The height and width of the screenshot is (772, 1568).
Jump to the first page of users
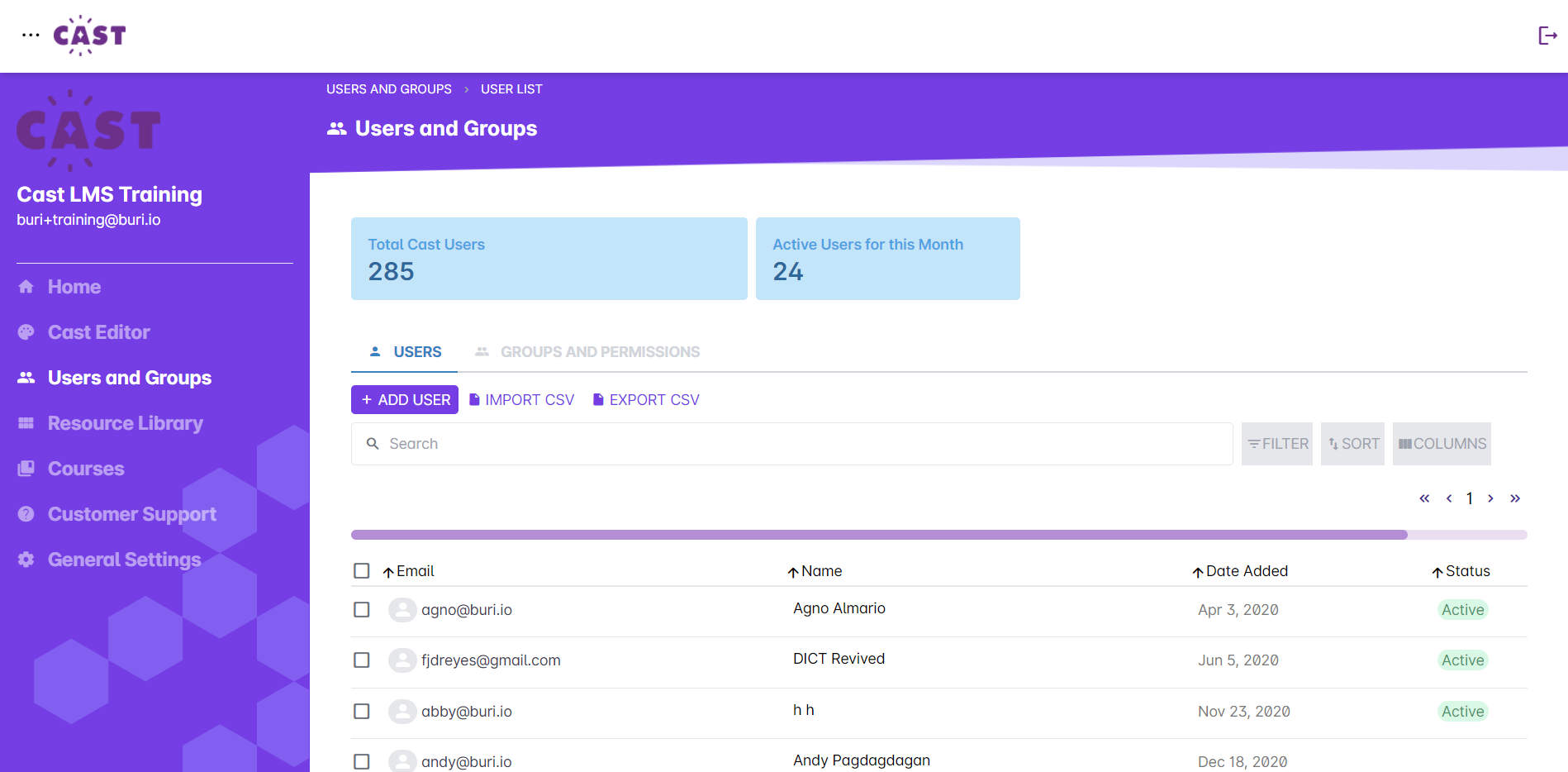click(x=1424, y=498)
